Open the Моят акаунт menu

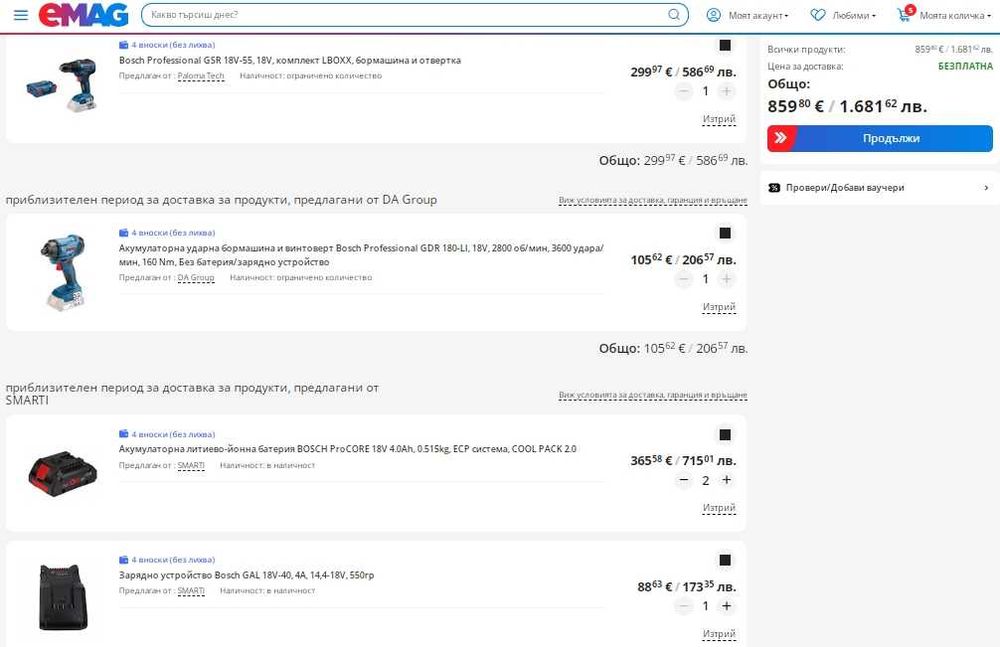[758, 15]
